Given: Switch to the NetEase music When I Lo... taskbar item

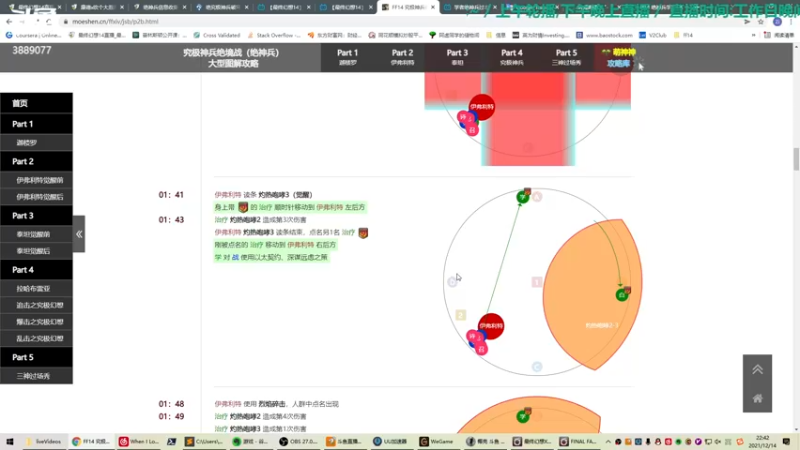Looking at the screenshot, I should [x=139, y=441].
